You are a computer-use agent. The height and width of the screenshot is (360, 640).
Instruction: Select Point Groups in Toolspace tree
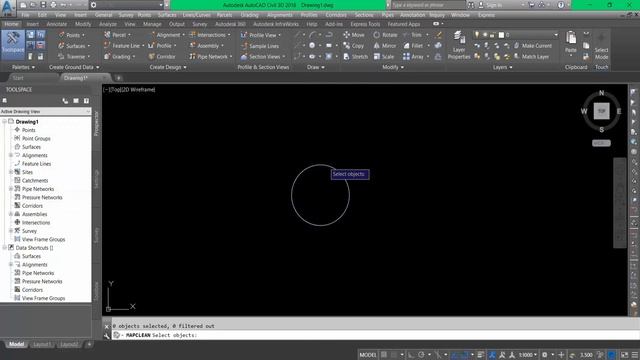click(36, 139)
